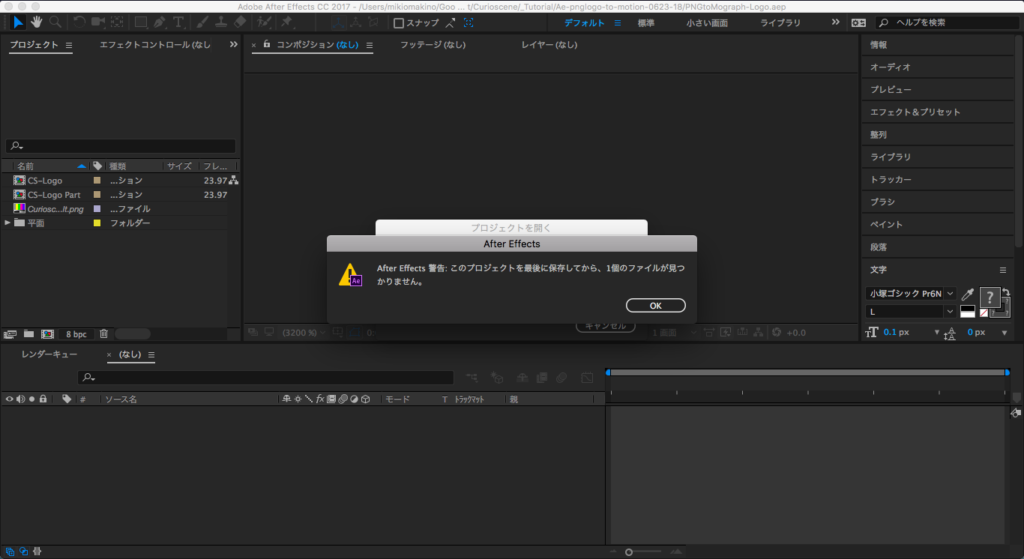Show hidden Project panel tabs with double chevron

(x=233, y=44)
